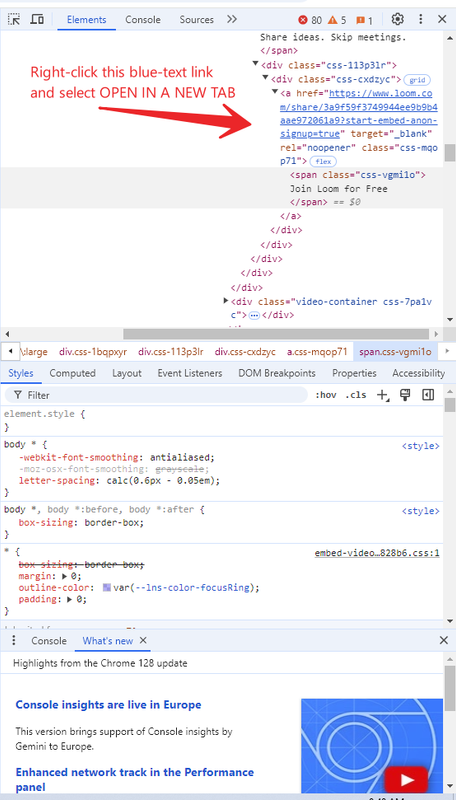Expand the video-container div node
The height and width of the screenshot is (800, 456).
226,301
